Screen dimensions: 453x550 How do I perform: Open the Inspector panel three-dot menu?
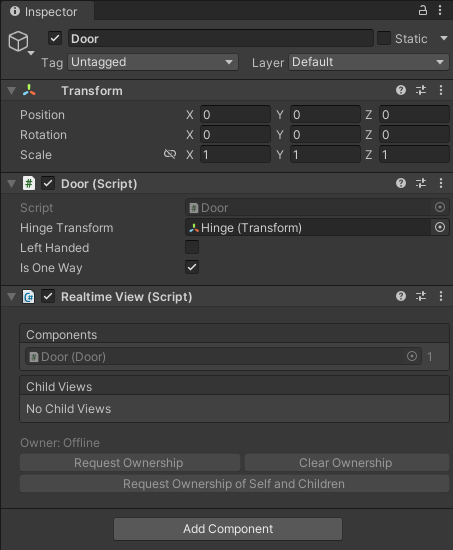pyautogui.click(x=440, y=10)
